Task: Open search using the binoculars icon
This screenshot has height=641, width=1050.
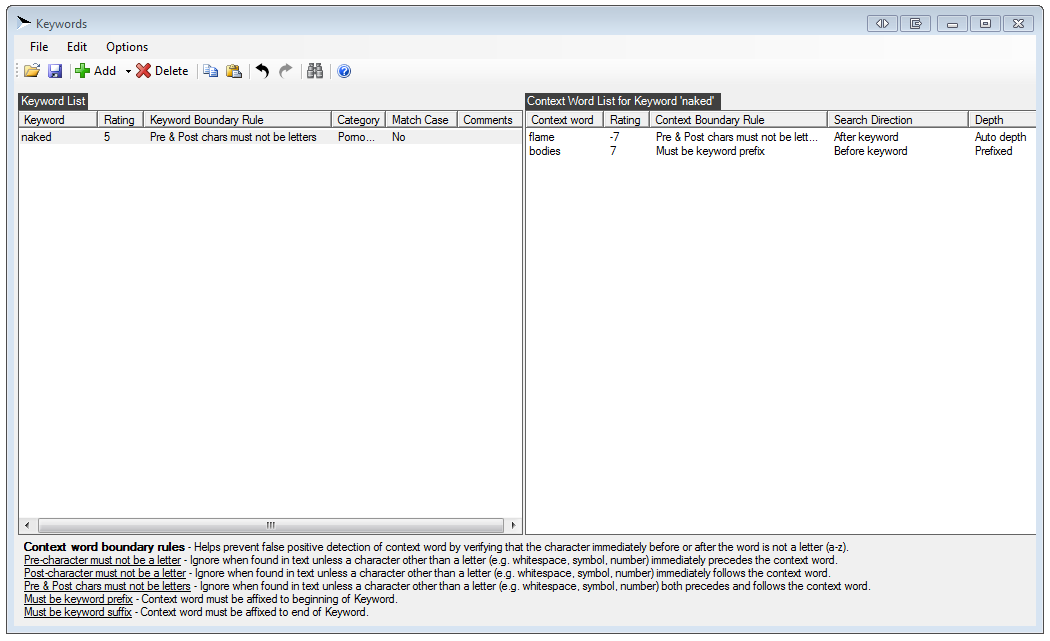Action: (315, 71)
